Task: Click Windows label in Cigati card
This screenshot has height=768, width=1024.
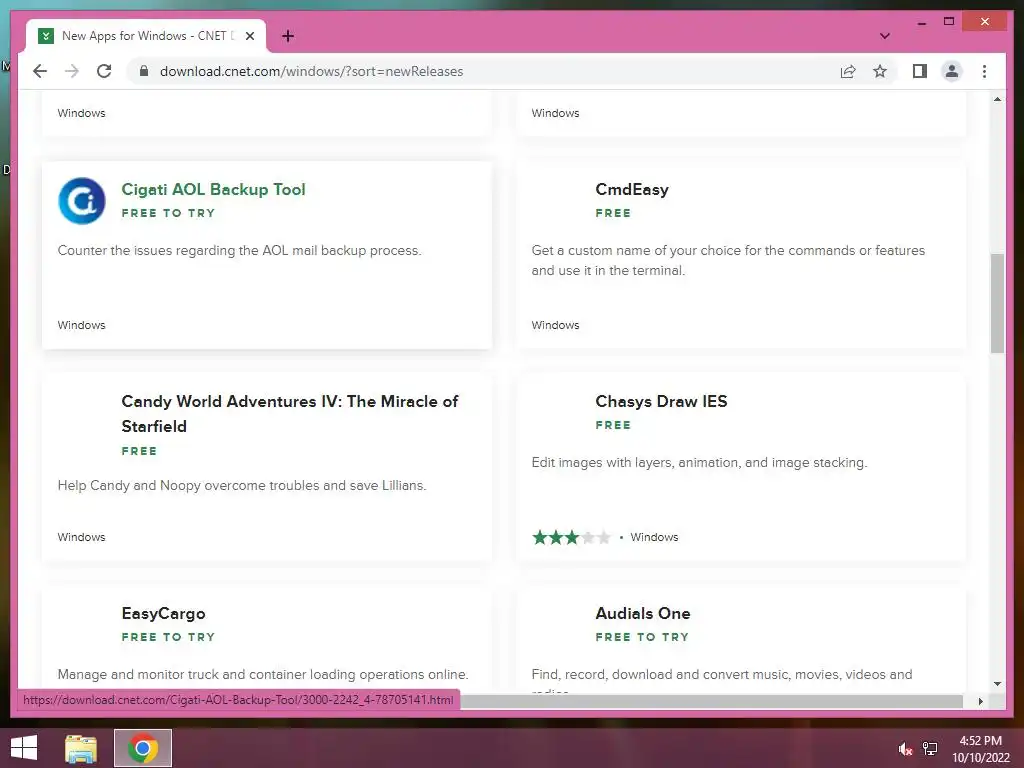Action: pos(81,325)
